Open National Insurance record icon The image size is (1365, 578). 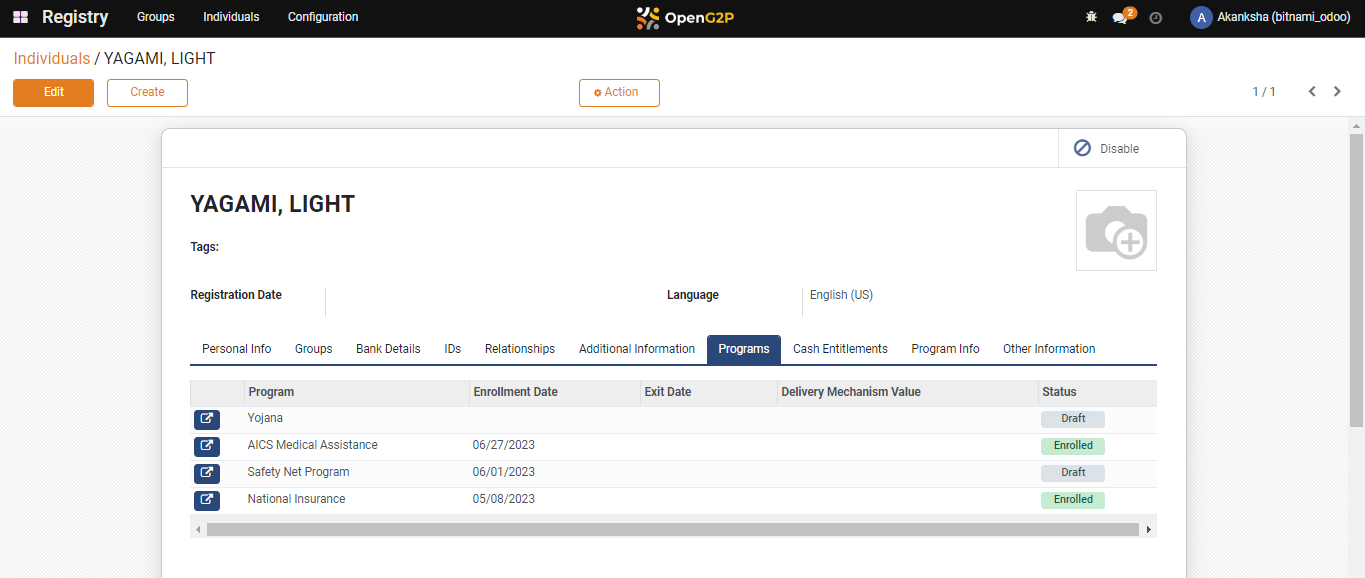pos(206,500)
